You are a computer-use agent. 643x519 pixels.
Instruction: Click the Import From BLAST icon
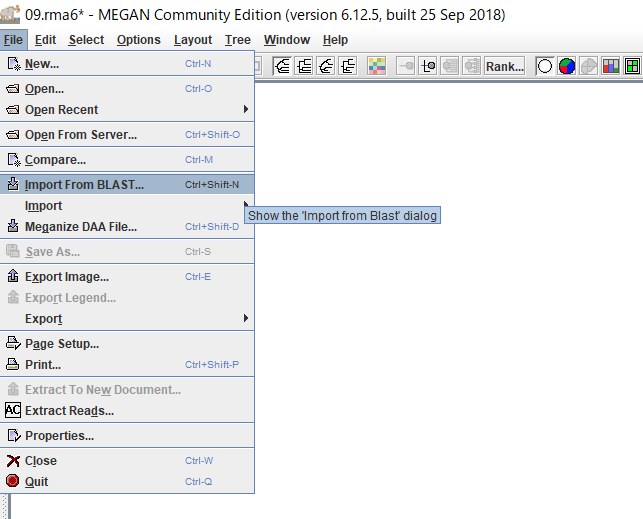[13, 184]
